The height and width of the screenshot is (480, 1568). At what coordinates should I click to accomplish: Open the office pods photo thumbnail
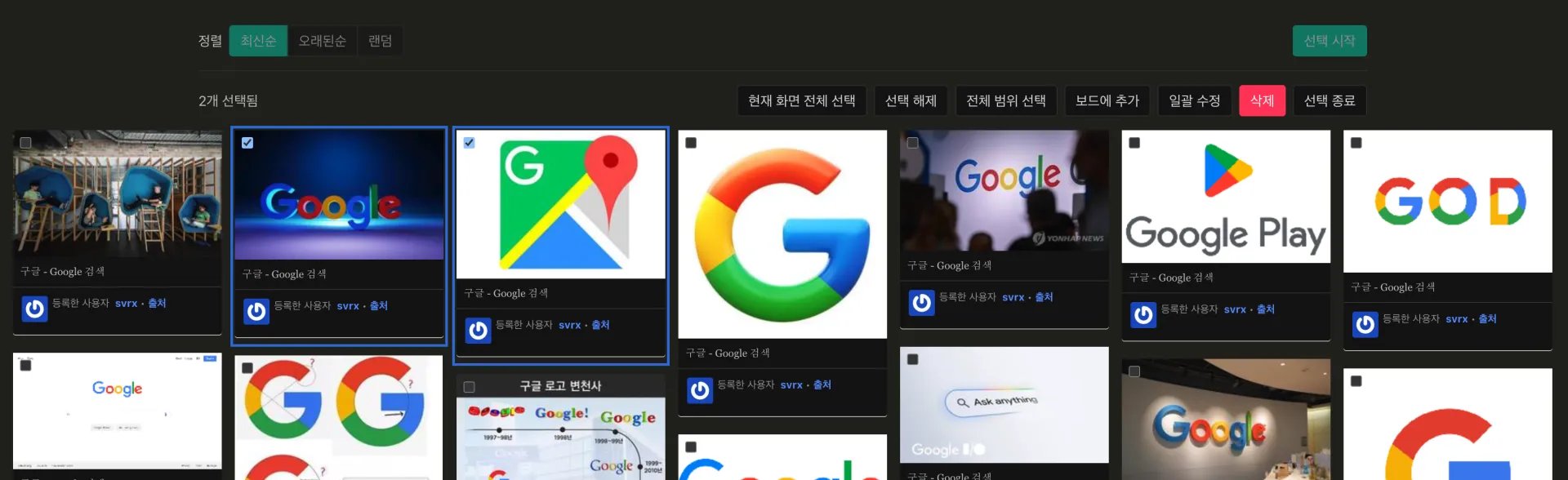point(118,193)
